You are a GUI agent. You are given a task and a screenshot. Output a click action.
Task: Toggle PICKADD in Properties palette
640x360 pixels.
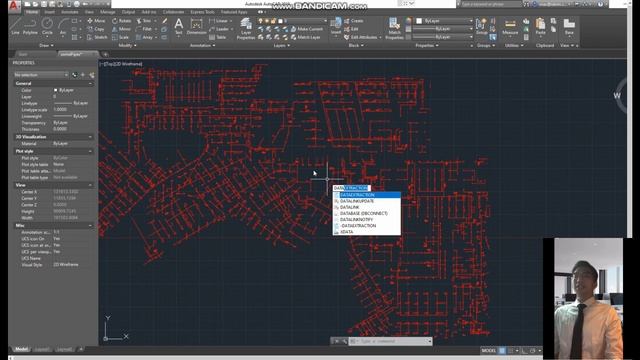74,75
